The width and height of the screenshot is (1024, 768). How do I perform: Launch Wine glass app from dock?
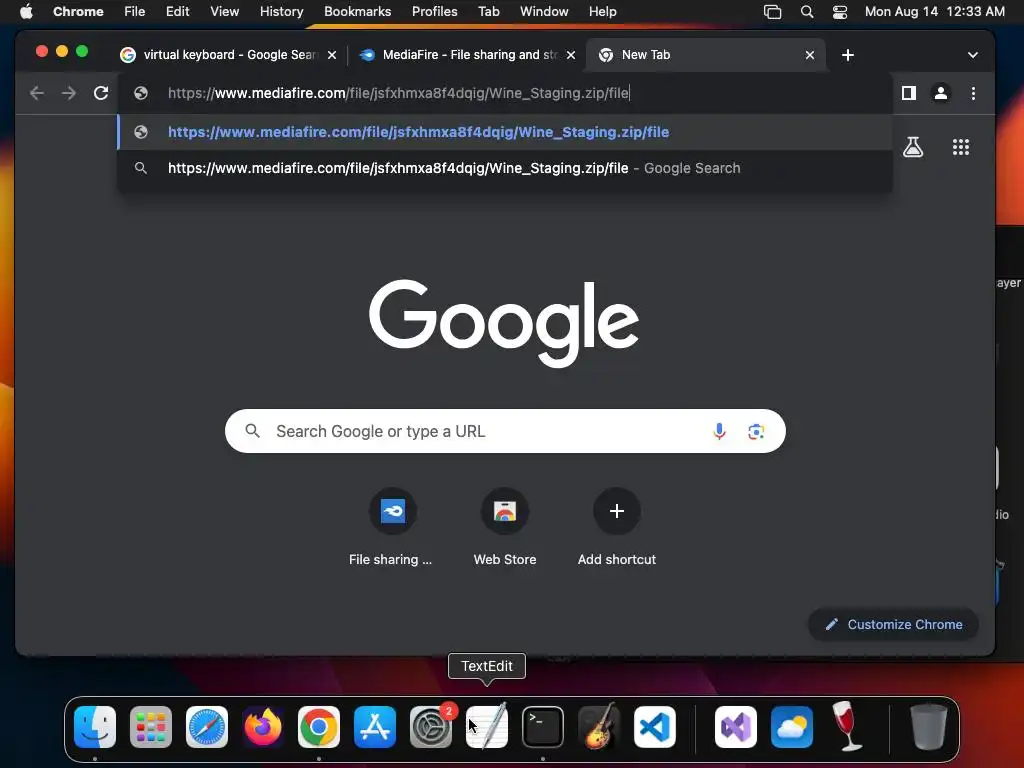(847, 726)
